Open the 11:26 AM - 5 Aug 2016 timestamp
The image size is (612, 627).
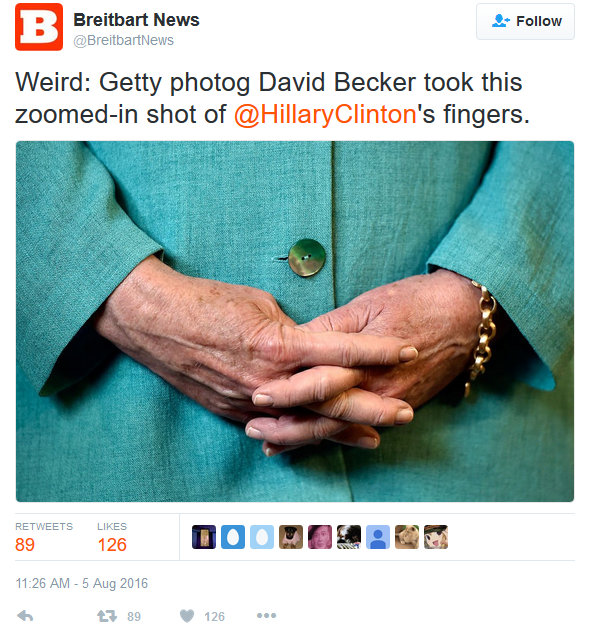(82, 583)
